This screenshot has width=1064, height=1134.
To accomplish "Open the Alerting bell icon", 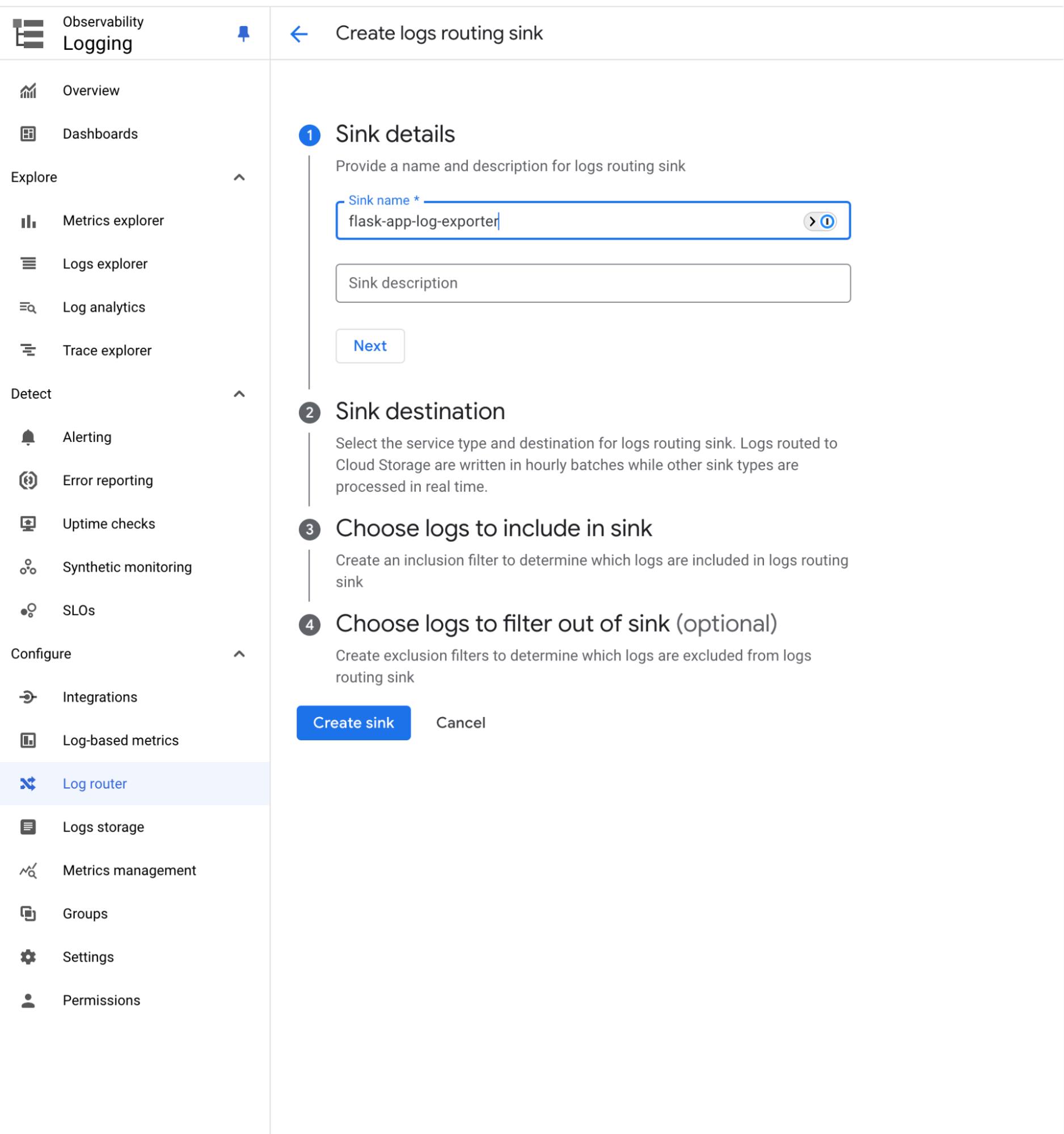I will tap(28, 437).
